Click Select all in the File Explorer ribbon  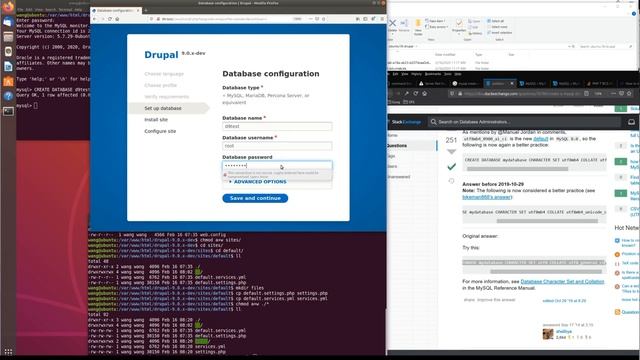496,21
